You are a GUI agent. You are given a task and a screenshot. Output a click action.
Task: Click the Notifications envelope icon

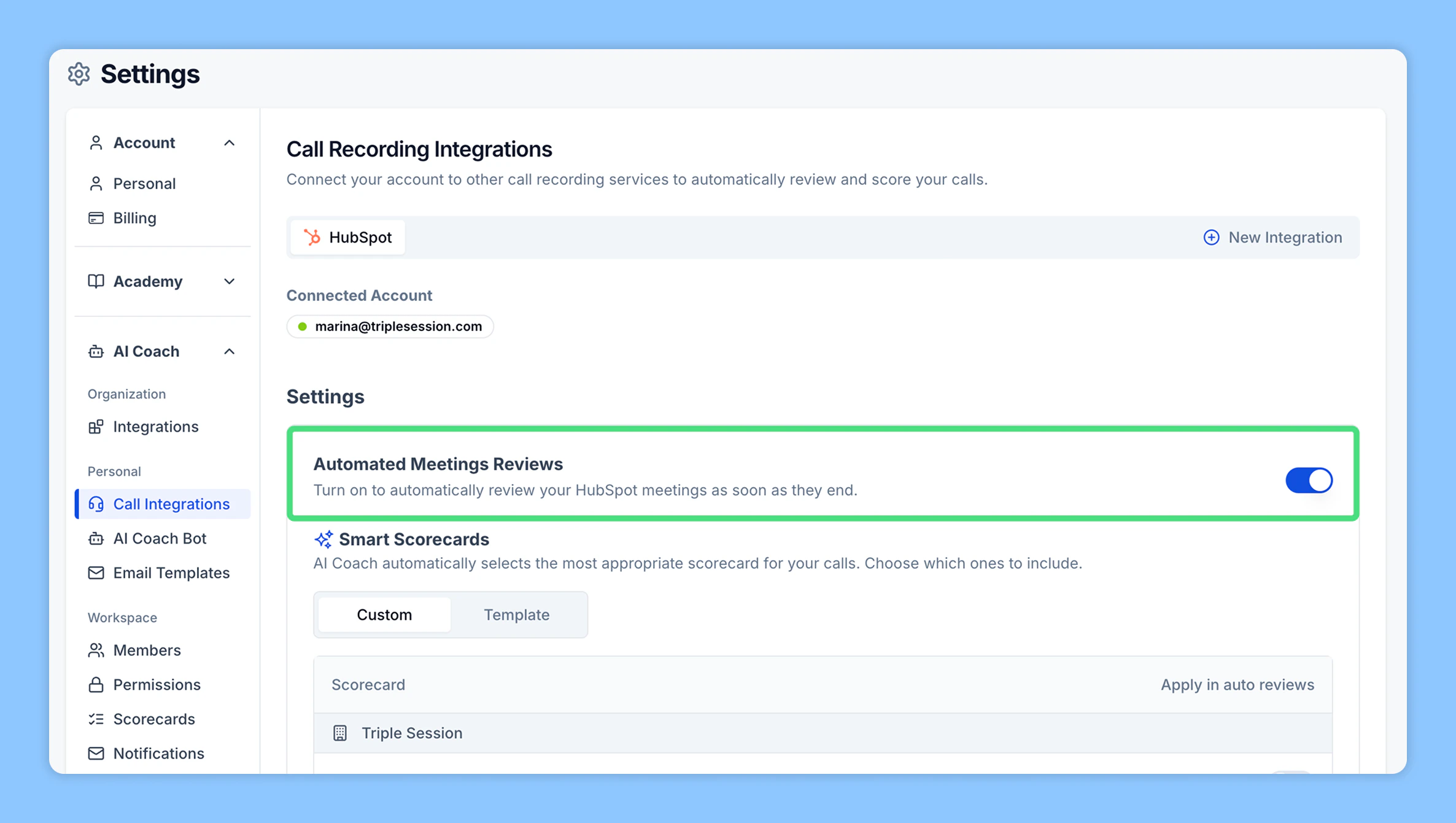point(96,754)
